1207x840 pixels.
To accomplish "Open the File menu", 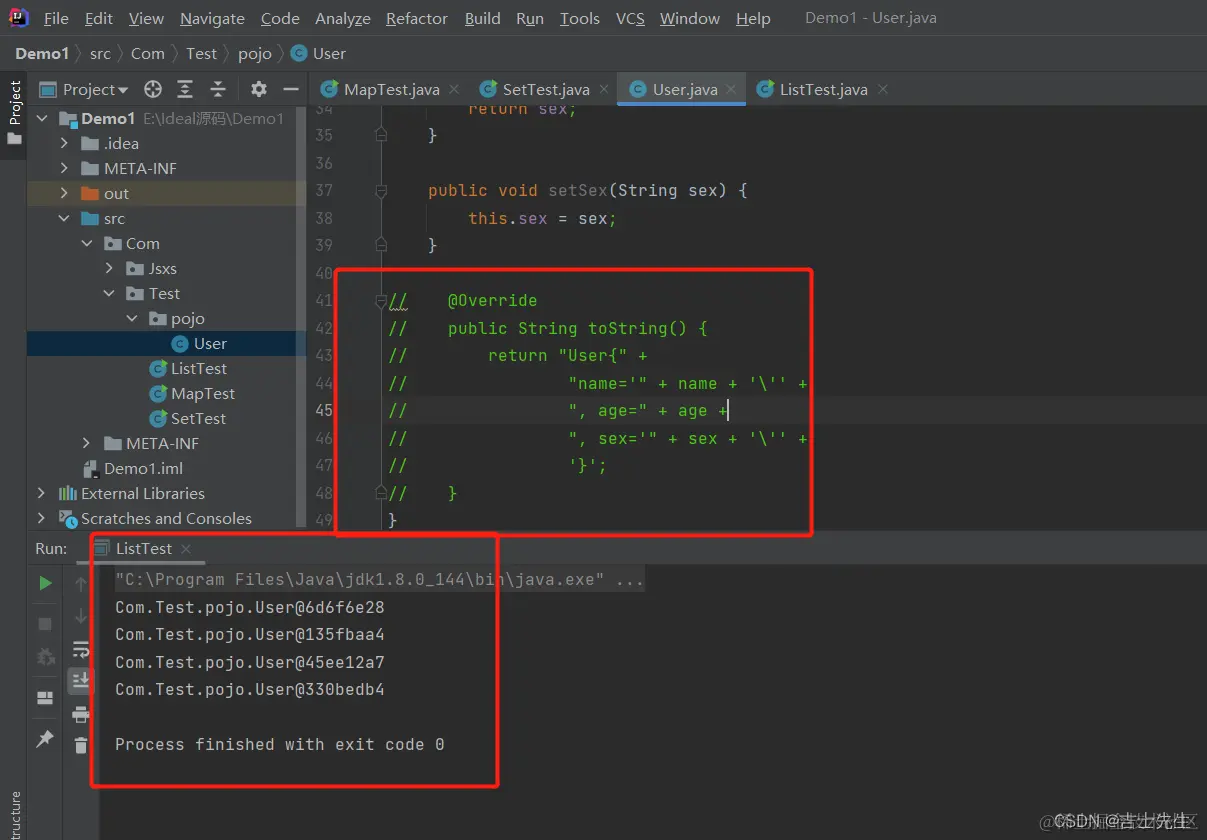I will [56, 18].
